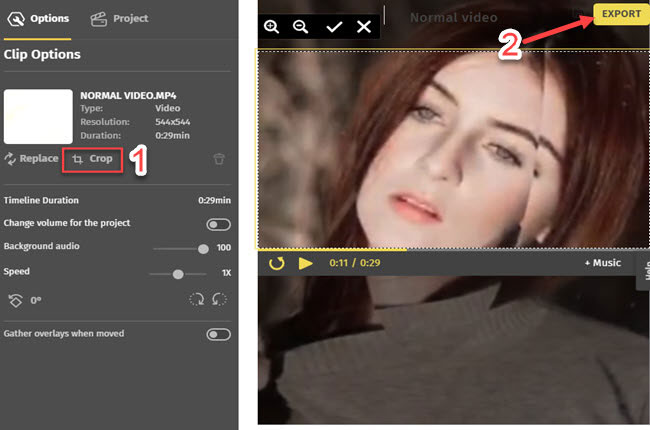Switch to the Project tab

click(119, 19)
